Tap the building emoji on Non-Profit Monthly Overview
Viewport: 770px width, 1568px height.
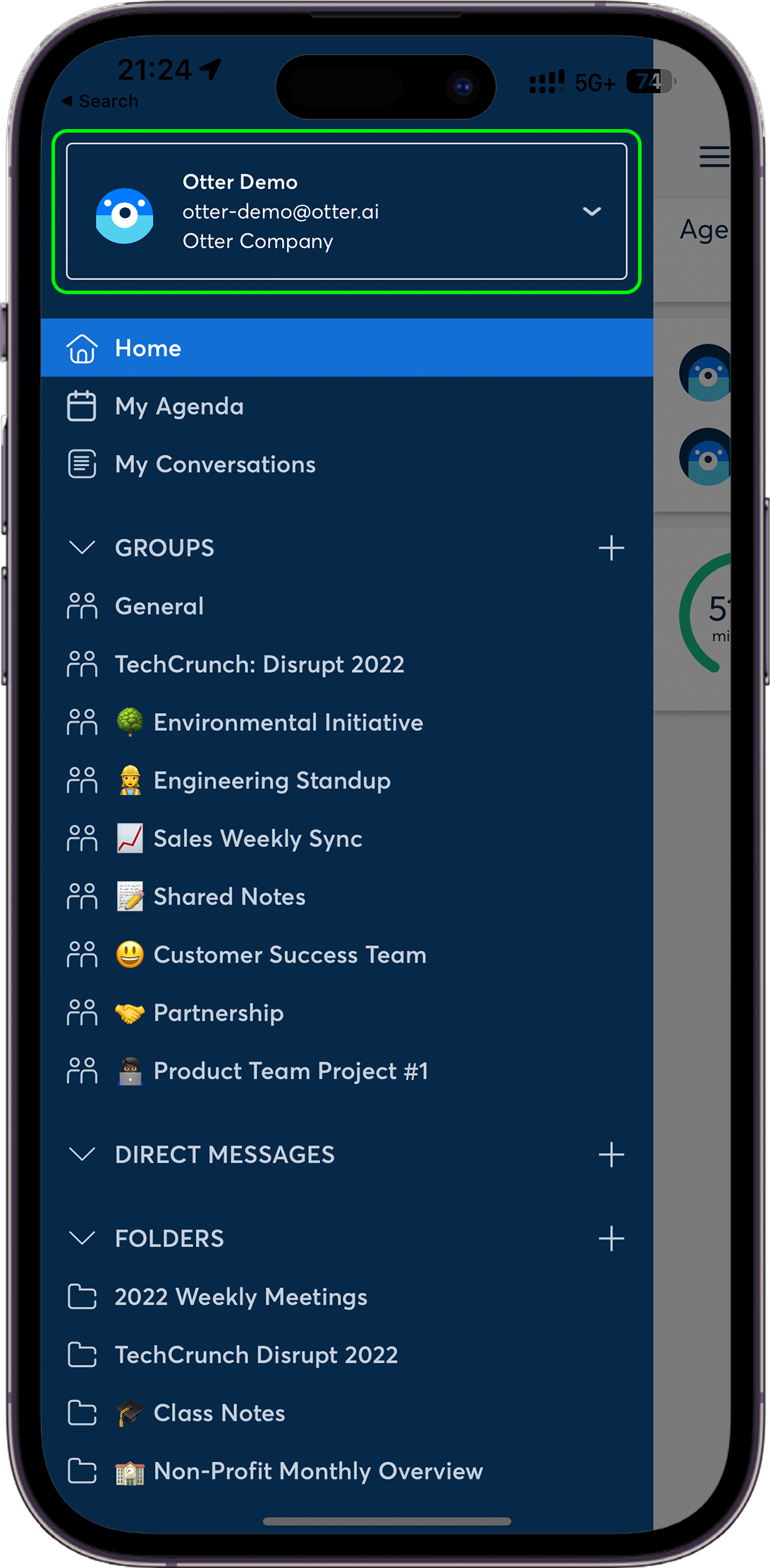[x=130, y=1472]
